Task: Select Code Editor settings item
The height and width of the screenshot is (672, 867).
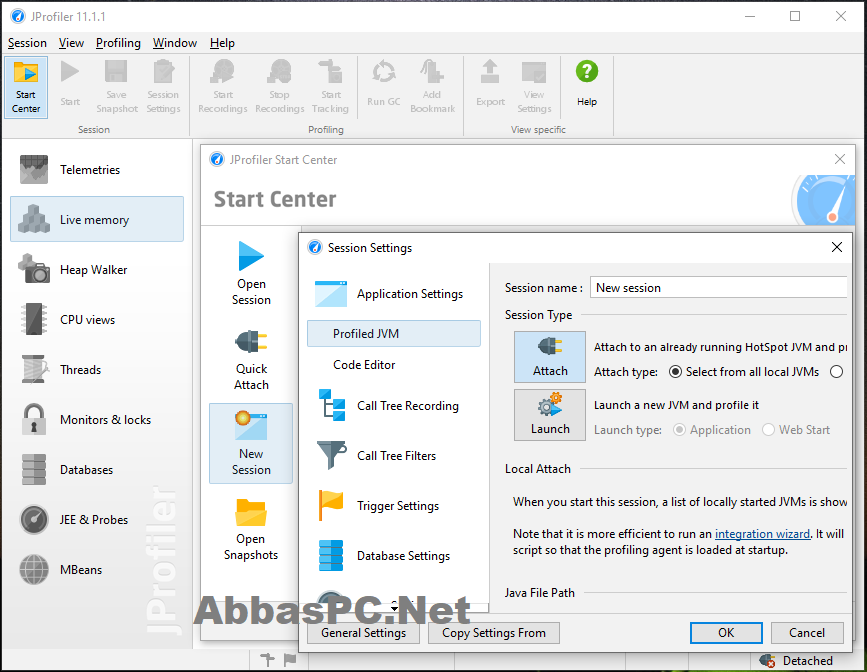Action: click(394, 364)
